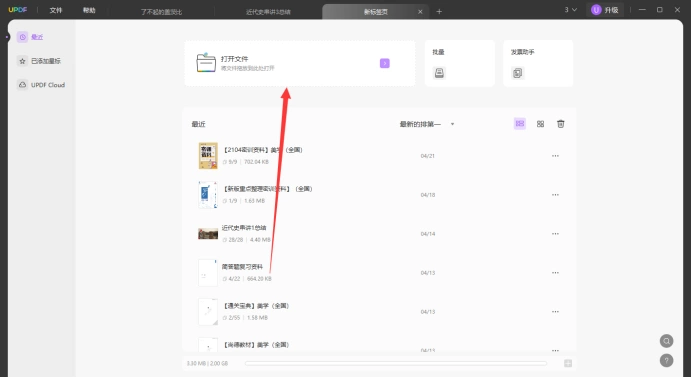Open thumbnail of 【2104密训资料】 file
The image size is (691, 378).
208,156
